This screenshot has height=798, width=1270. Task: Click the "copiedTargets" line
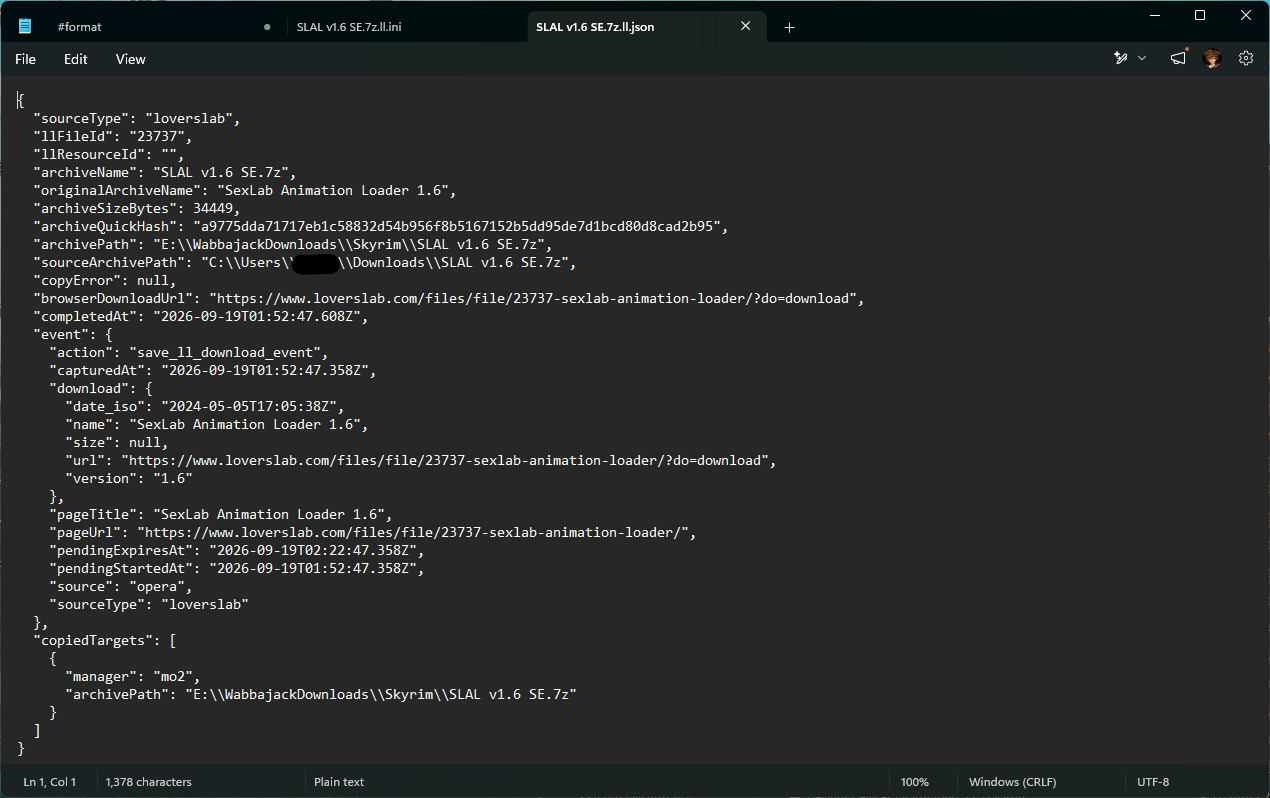[105, 640]
